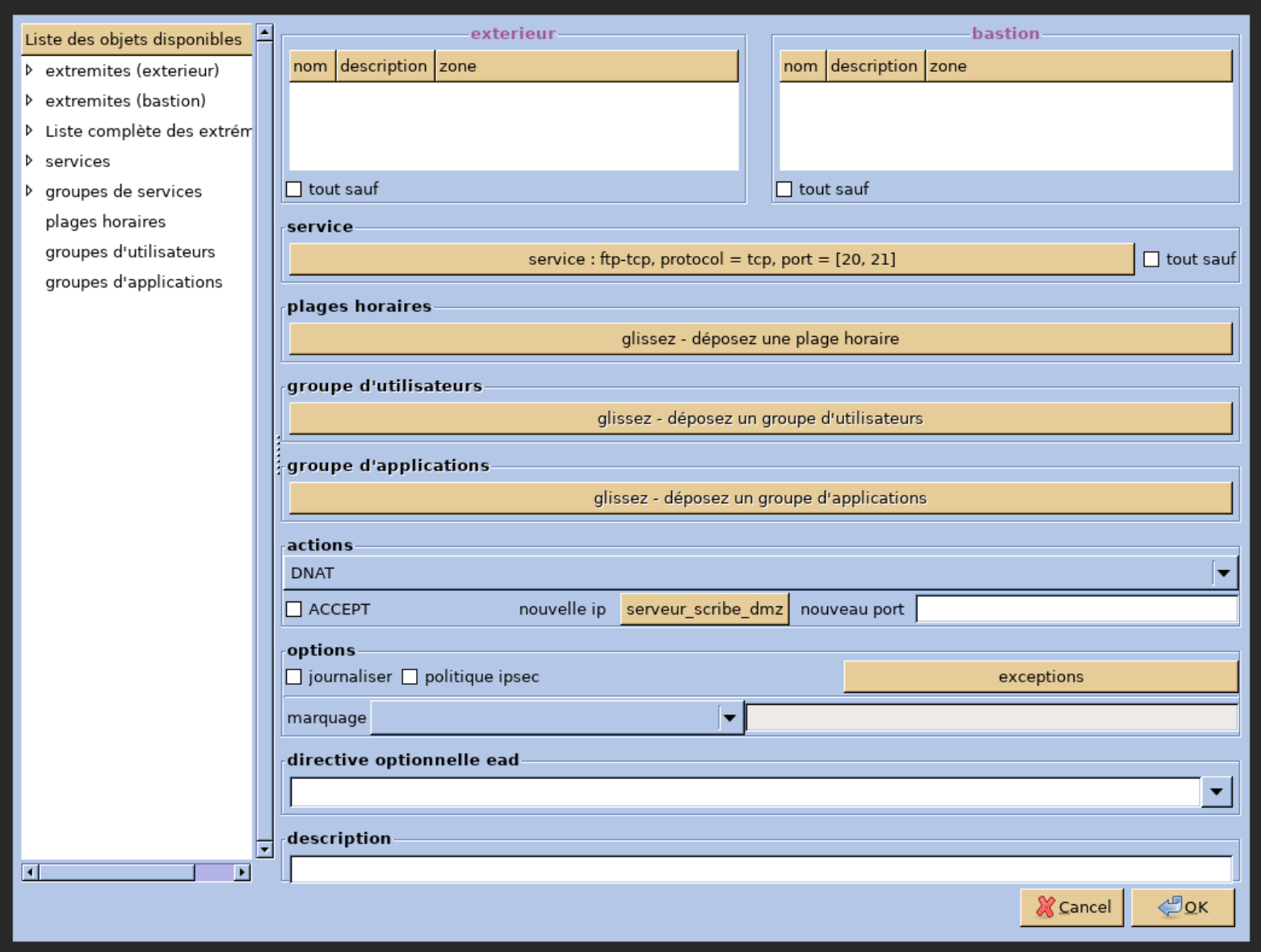Open the marquage dropdown
Viewport: 1261px width, 952px height.
[x=729, y=718]
